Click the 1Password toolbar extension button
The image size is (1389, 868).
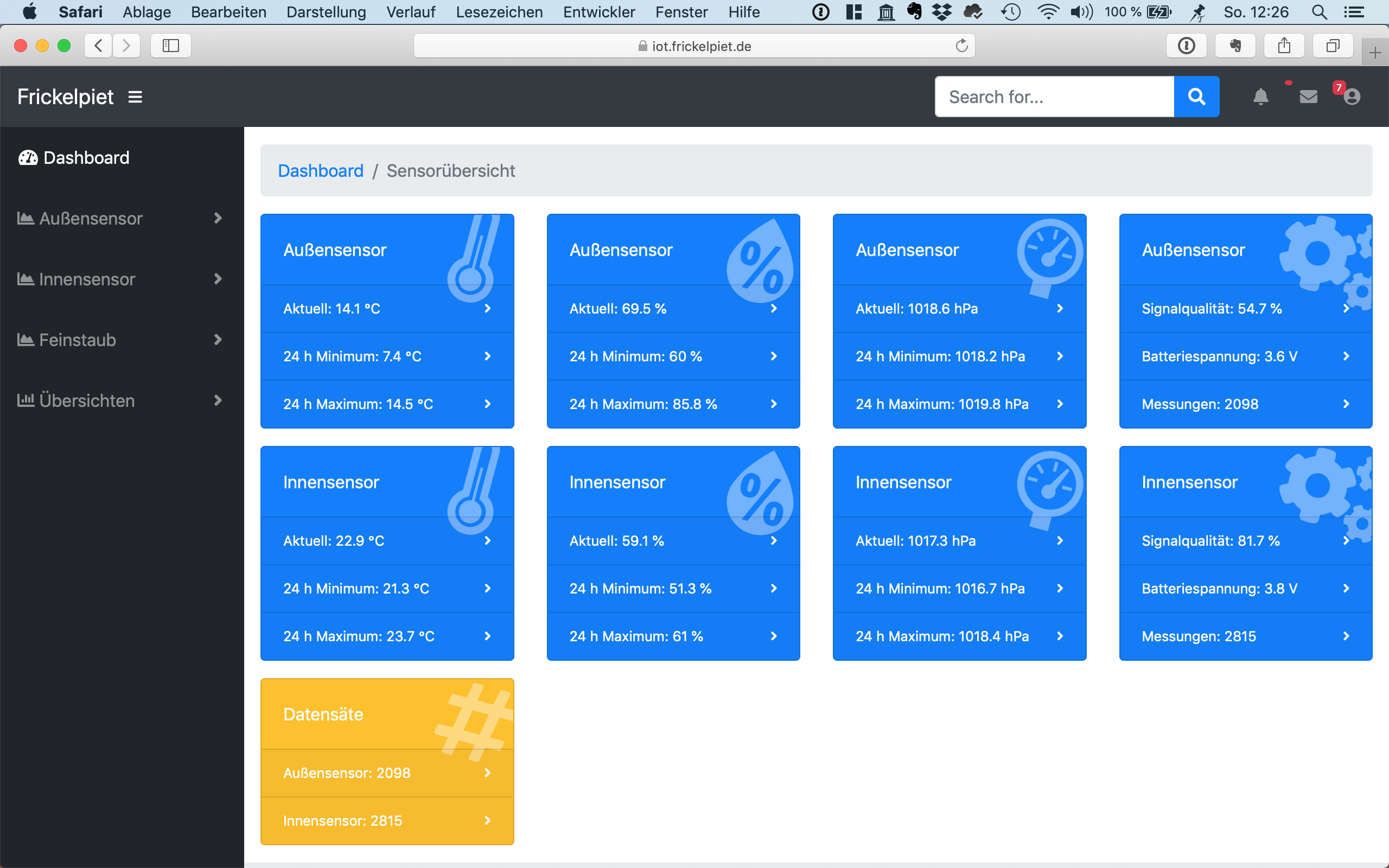(1187, 46)
